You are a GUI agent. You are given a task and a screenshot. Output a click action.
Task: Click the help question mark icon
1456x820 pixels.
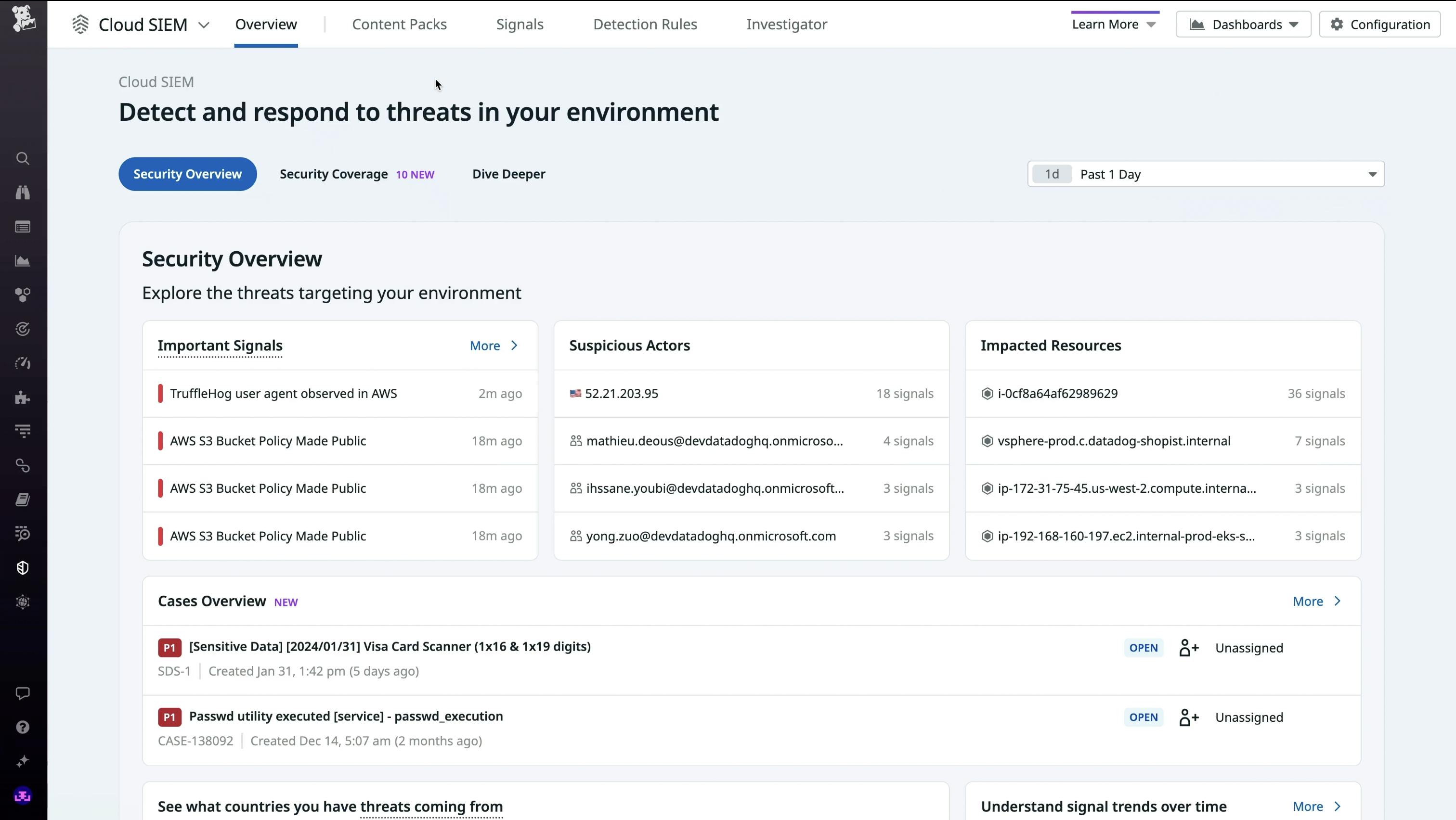coord(23,727)
